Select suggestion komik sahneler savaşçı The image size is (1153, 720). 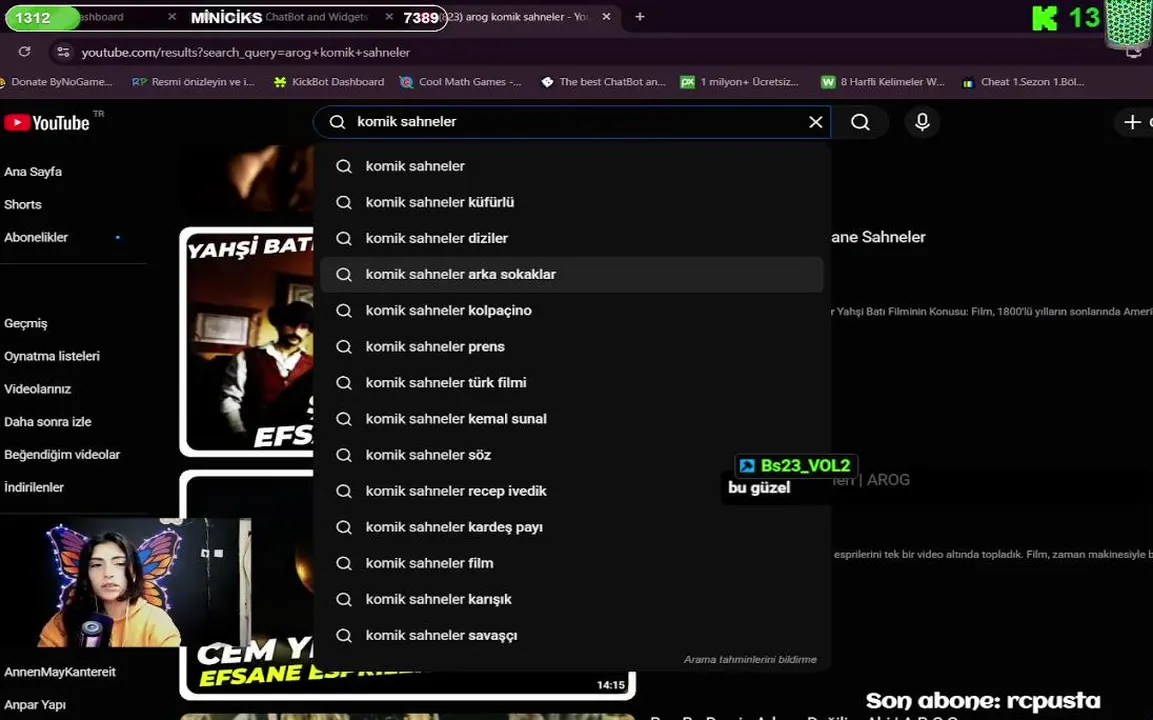click(572, 635)
